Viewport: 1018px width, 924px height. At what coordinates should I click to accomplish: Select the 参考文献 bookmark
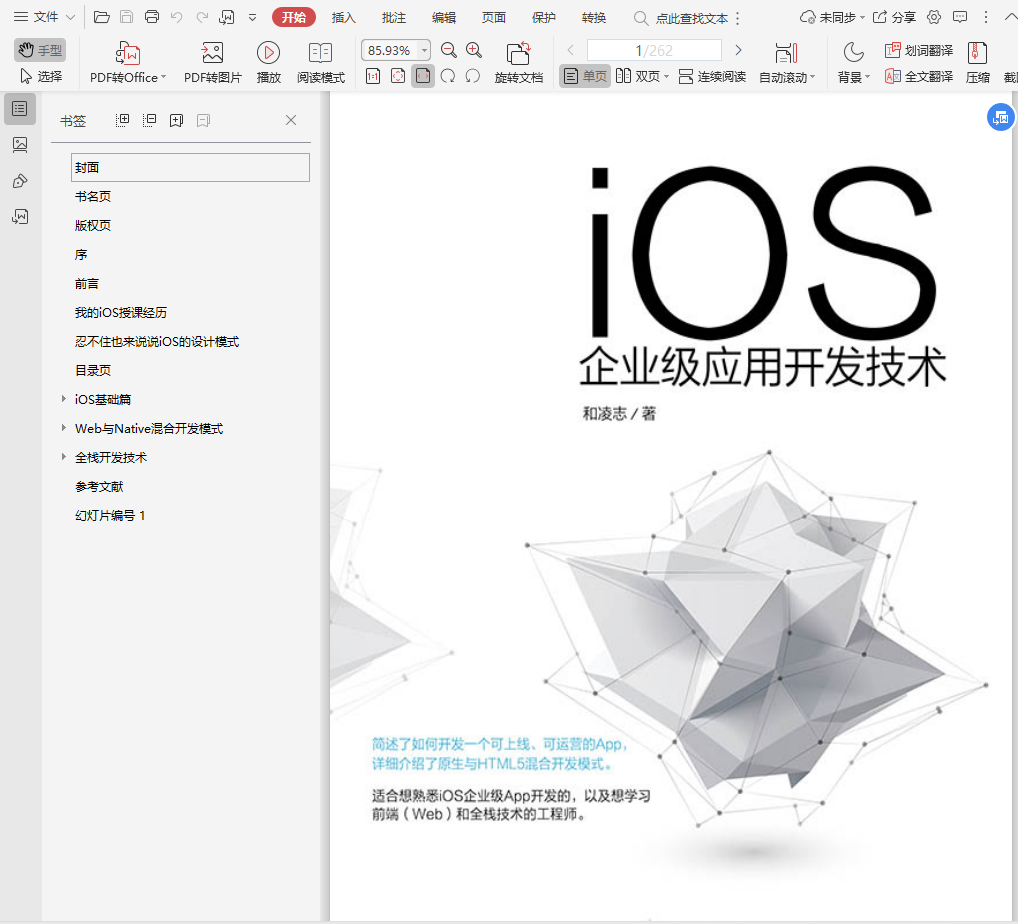click(99, 486)
